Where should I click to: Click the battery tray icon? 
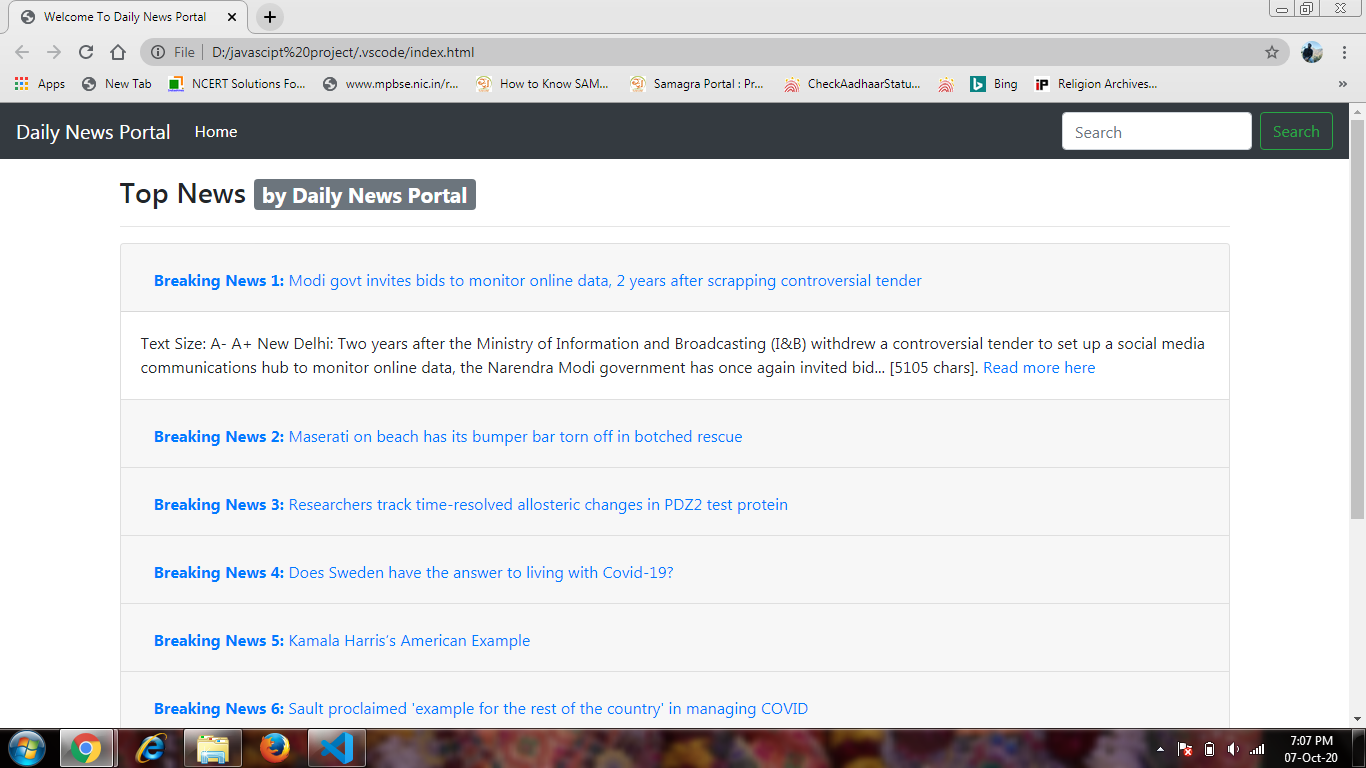pyautogui.click(x=1209, y=749)
